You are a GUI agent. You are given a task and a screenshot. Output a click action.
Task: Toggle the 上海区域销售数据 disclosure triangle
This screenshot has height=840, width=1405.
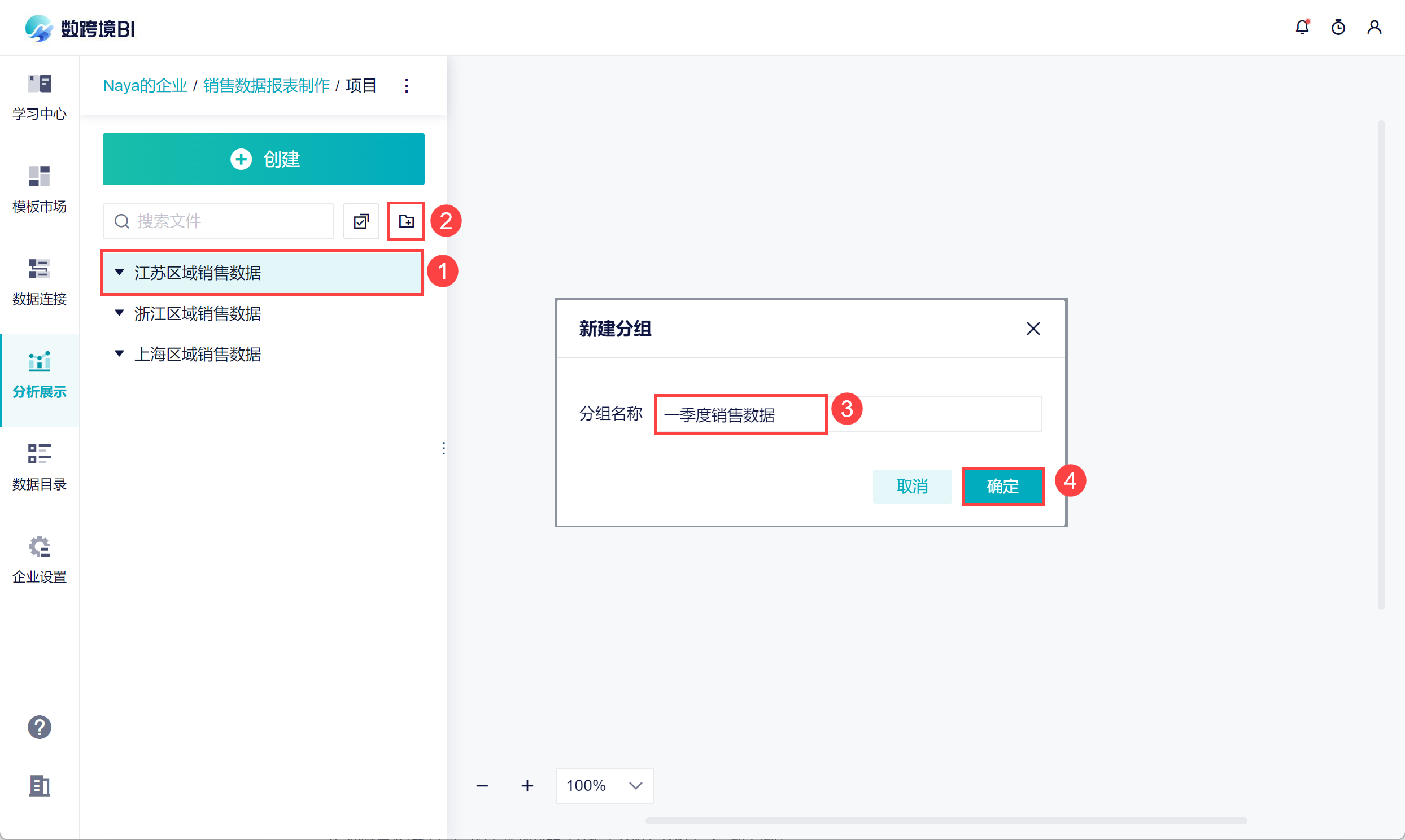point(119,354)
